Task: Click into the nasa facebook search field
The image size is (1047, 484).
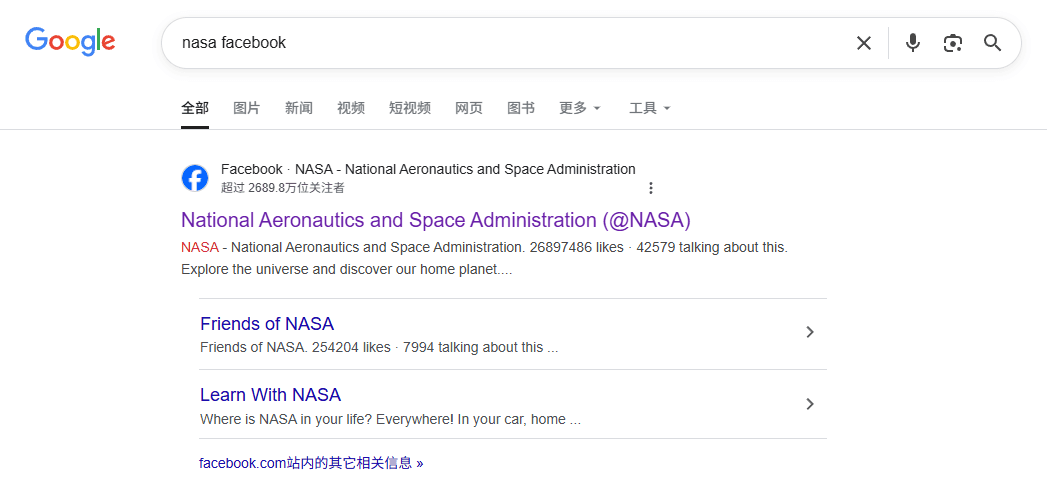Action: [x=500, y=43]
